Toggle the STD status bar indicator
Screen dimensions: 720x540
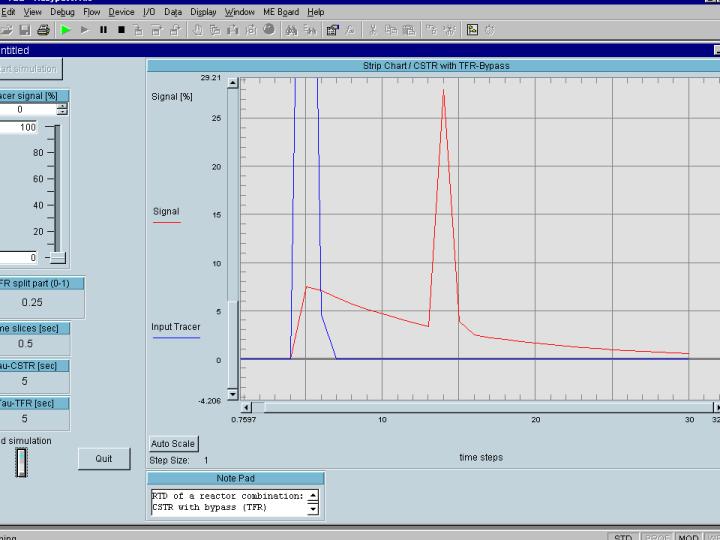624,537
